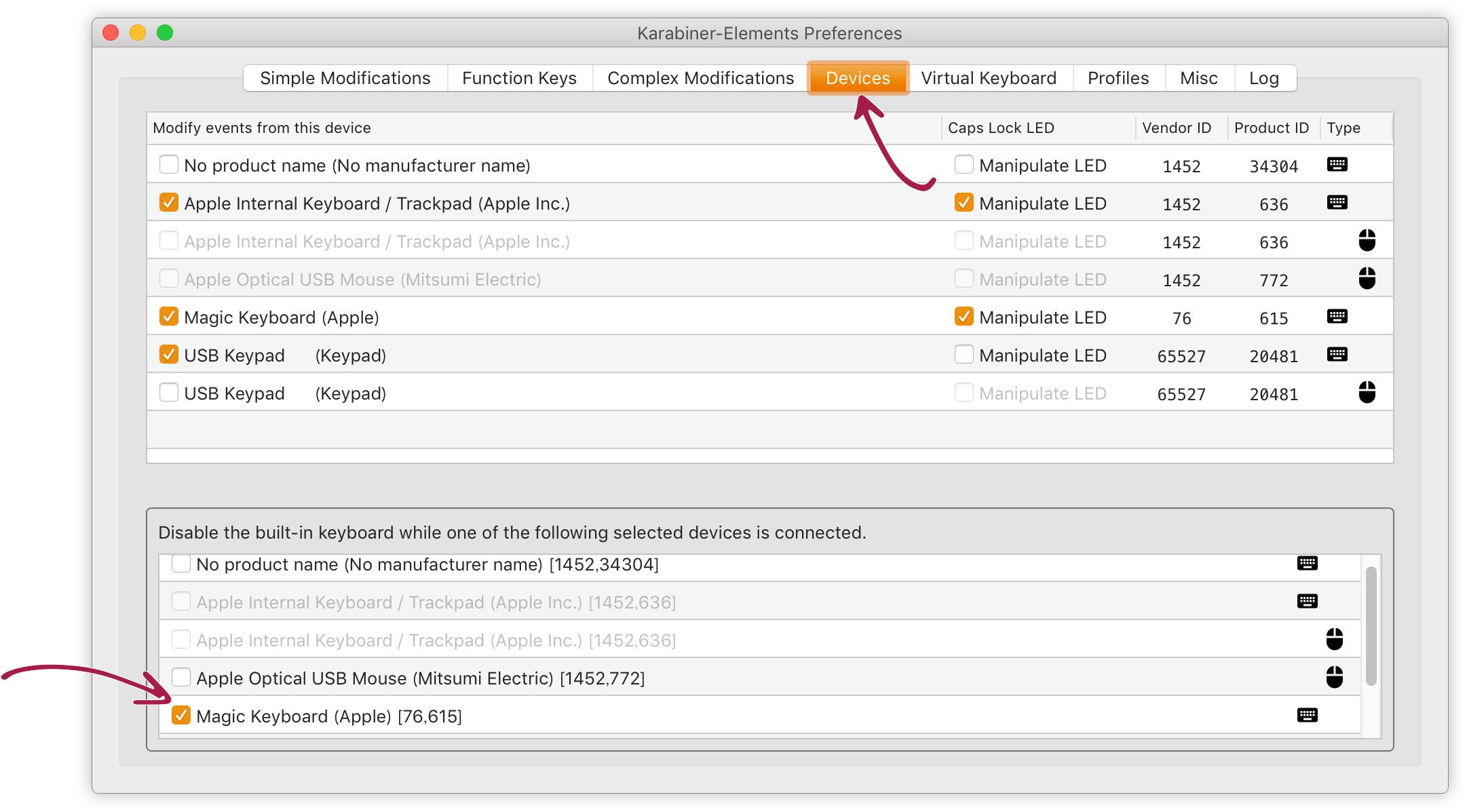1467x812 pixels.
Task: Open the Complex Modifications tab
Action: [701, 78]
